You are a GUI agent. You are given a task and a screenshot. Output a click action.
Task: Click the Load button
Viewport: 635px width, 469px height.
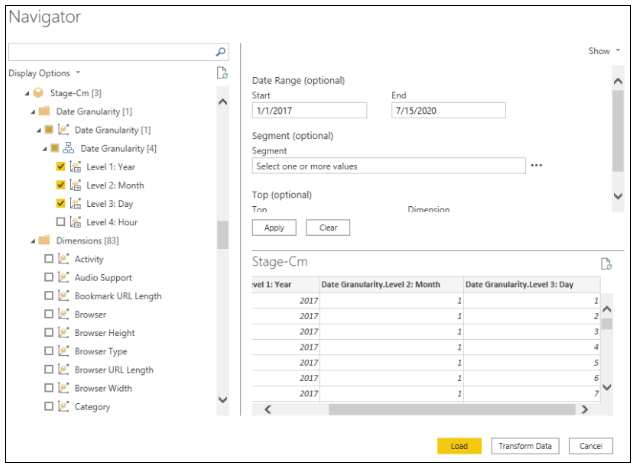click(459, 446)
